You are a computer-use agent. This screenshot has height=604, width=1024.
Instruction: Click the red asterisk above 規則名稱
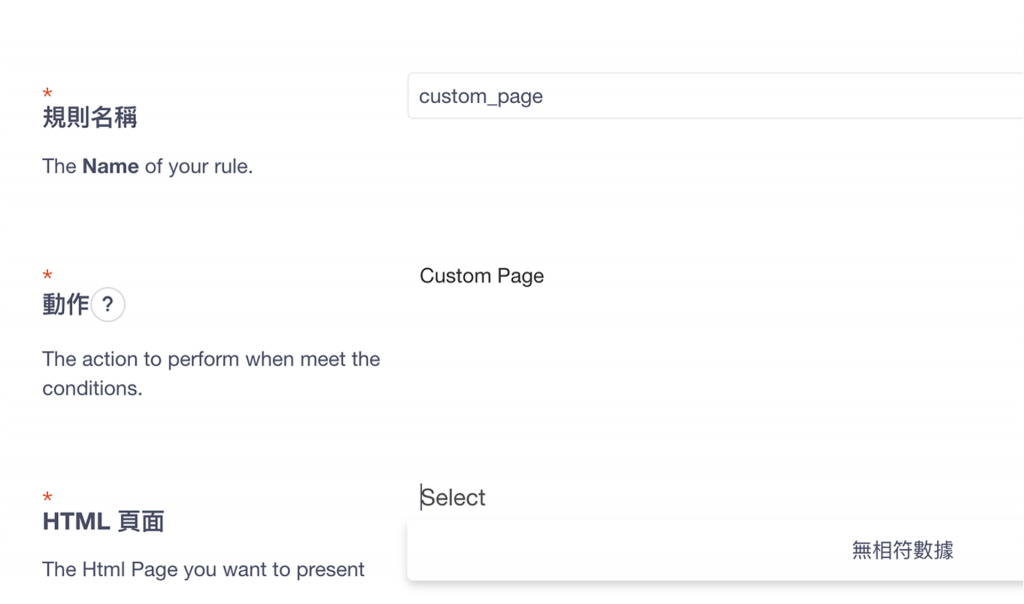[x=47, y=94]
